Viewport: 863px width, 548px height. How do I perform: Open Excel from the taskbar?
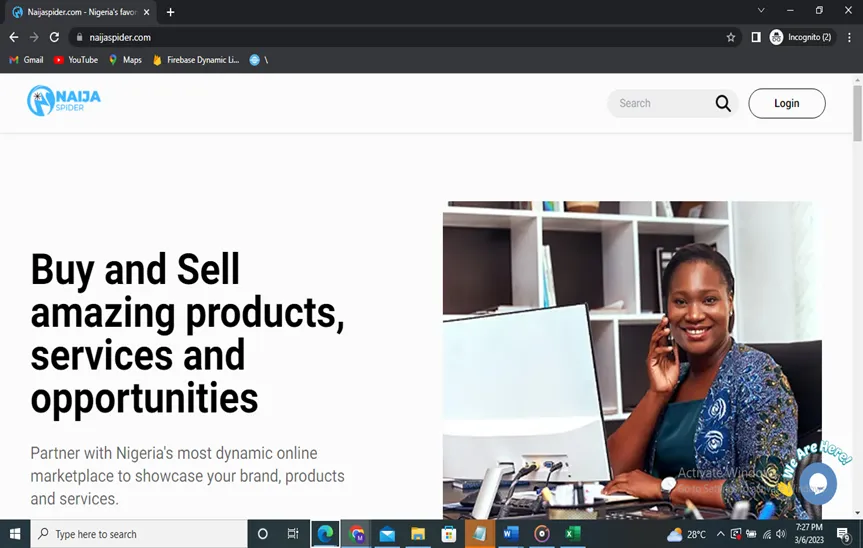tap(573, 534)
